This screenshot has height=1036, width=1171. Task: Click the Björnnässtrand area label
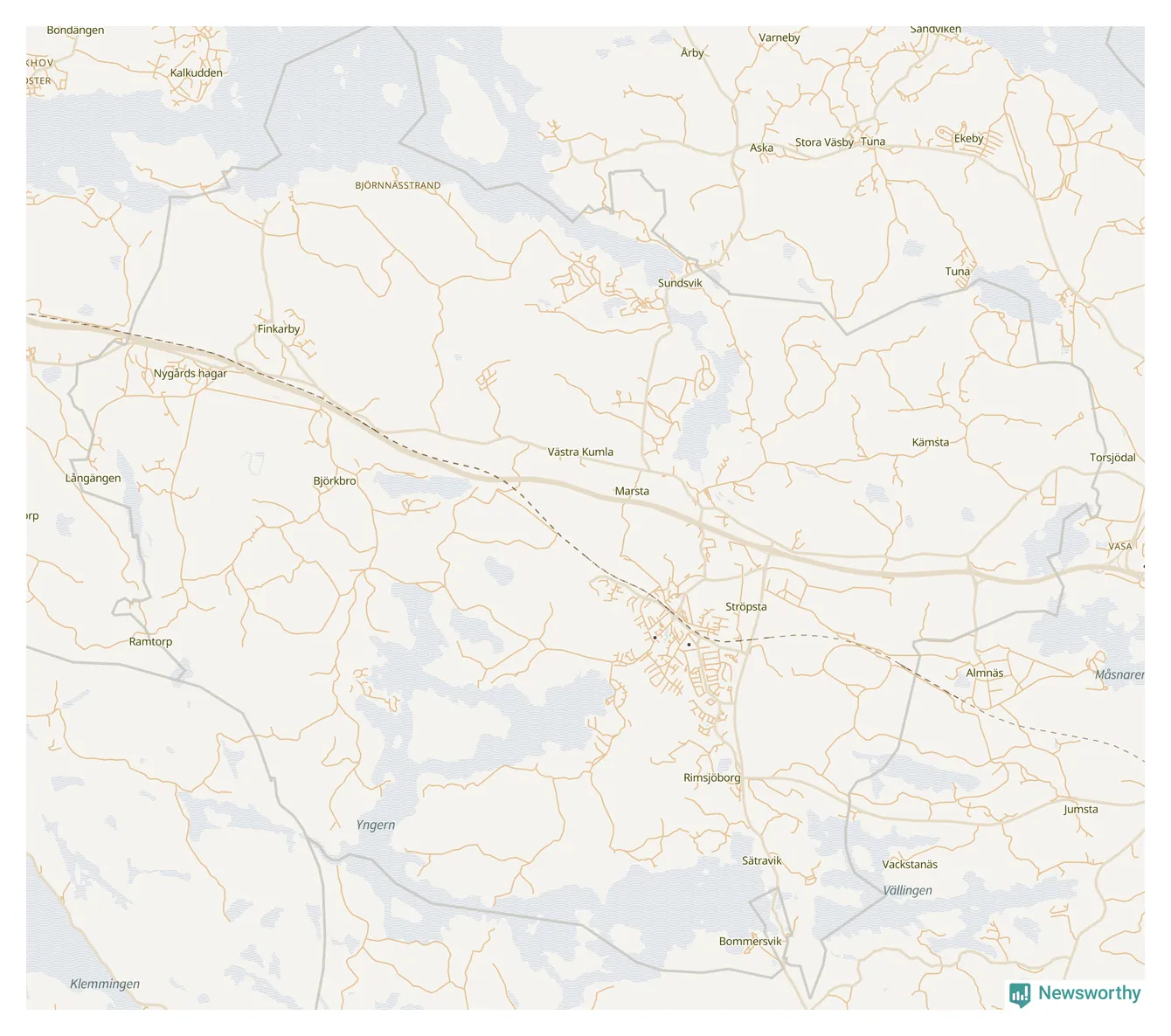click(398, 185)
